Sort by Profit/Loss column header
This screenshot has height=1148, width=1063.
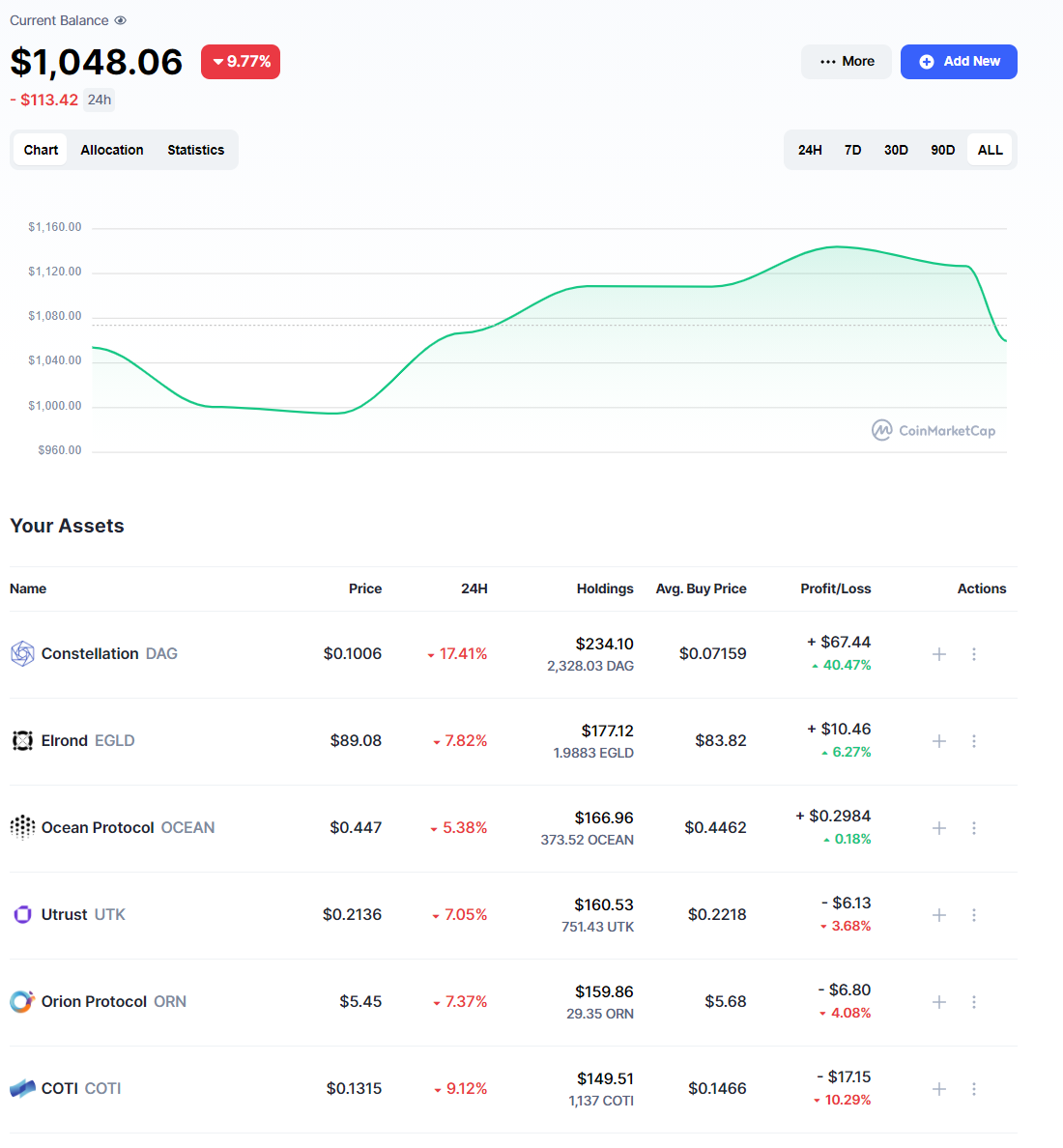pyautogui.click(x=835, y=588)
